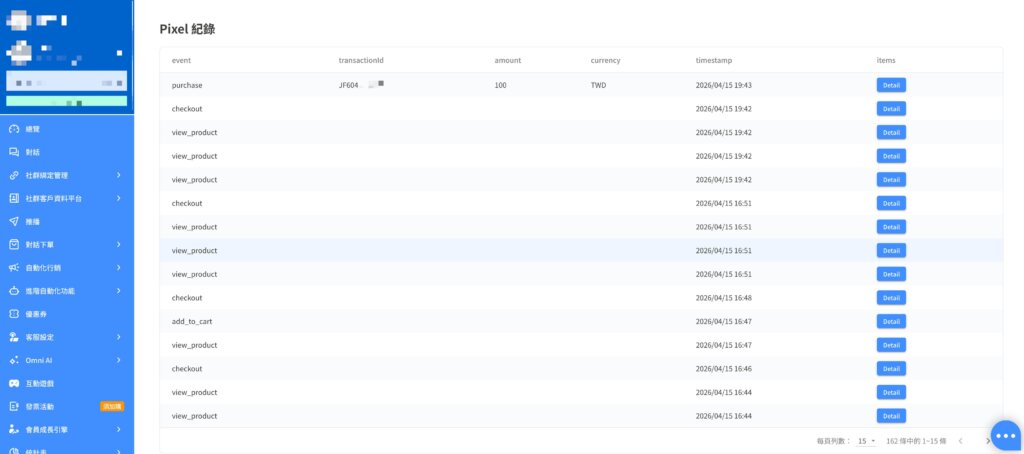Click the 自動化行銷 megaphone icon
Viewport: 1024px width, 454px height.
[x=14, y=268]
